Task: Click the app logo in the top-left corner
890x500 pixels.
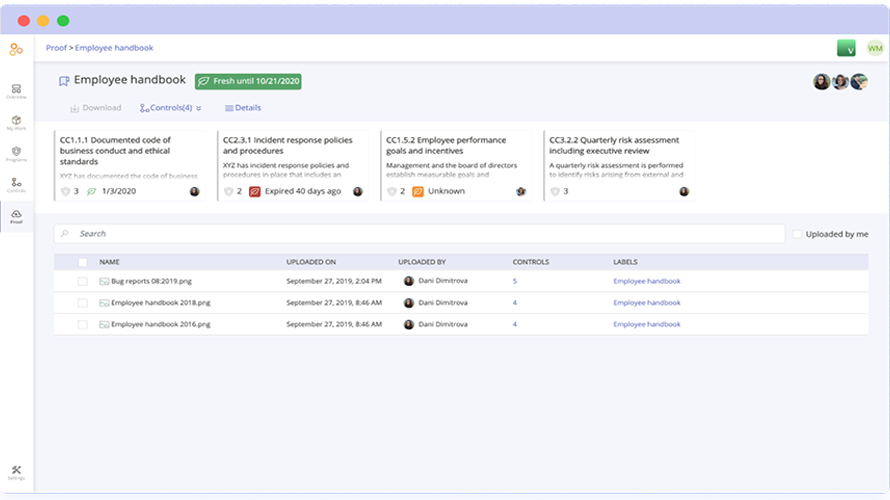Action: 16,48
